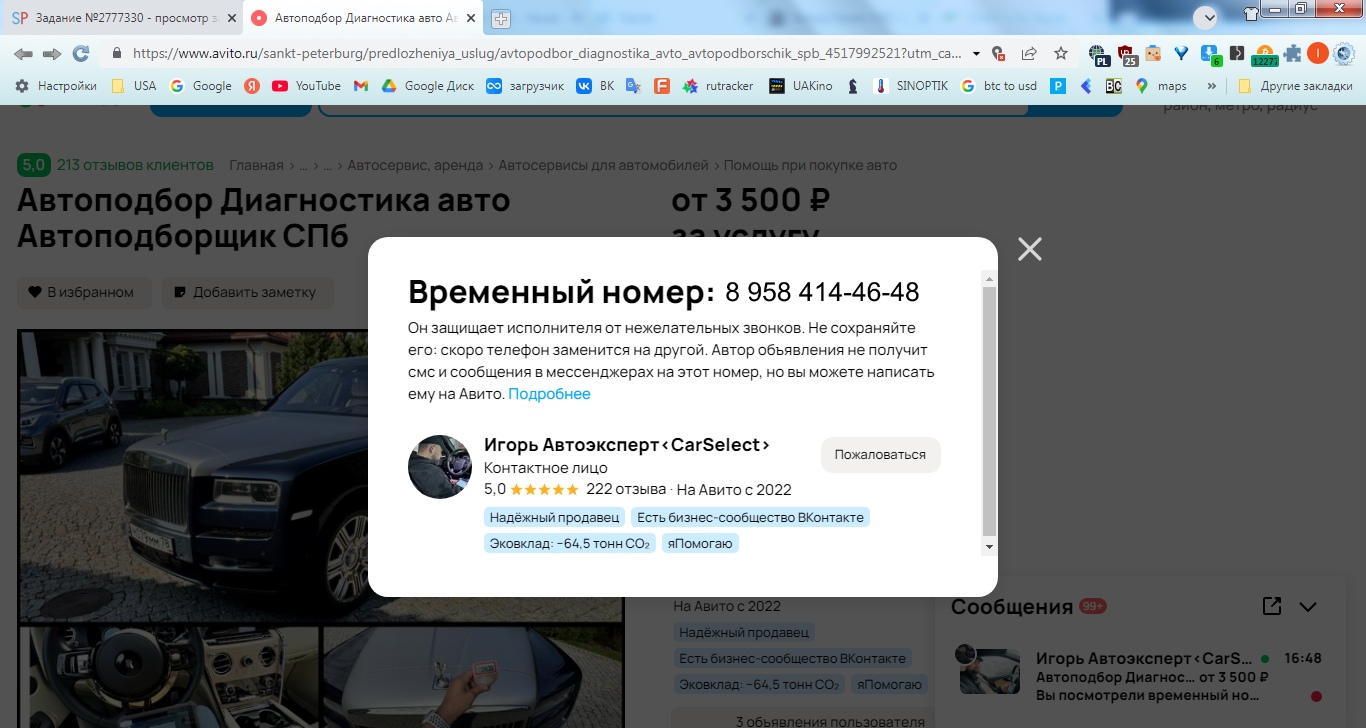Open Другие закладки folder
The image size is (1366, 728).
pos(1293,86)
